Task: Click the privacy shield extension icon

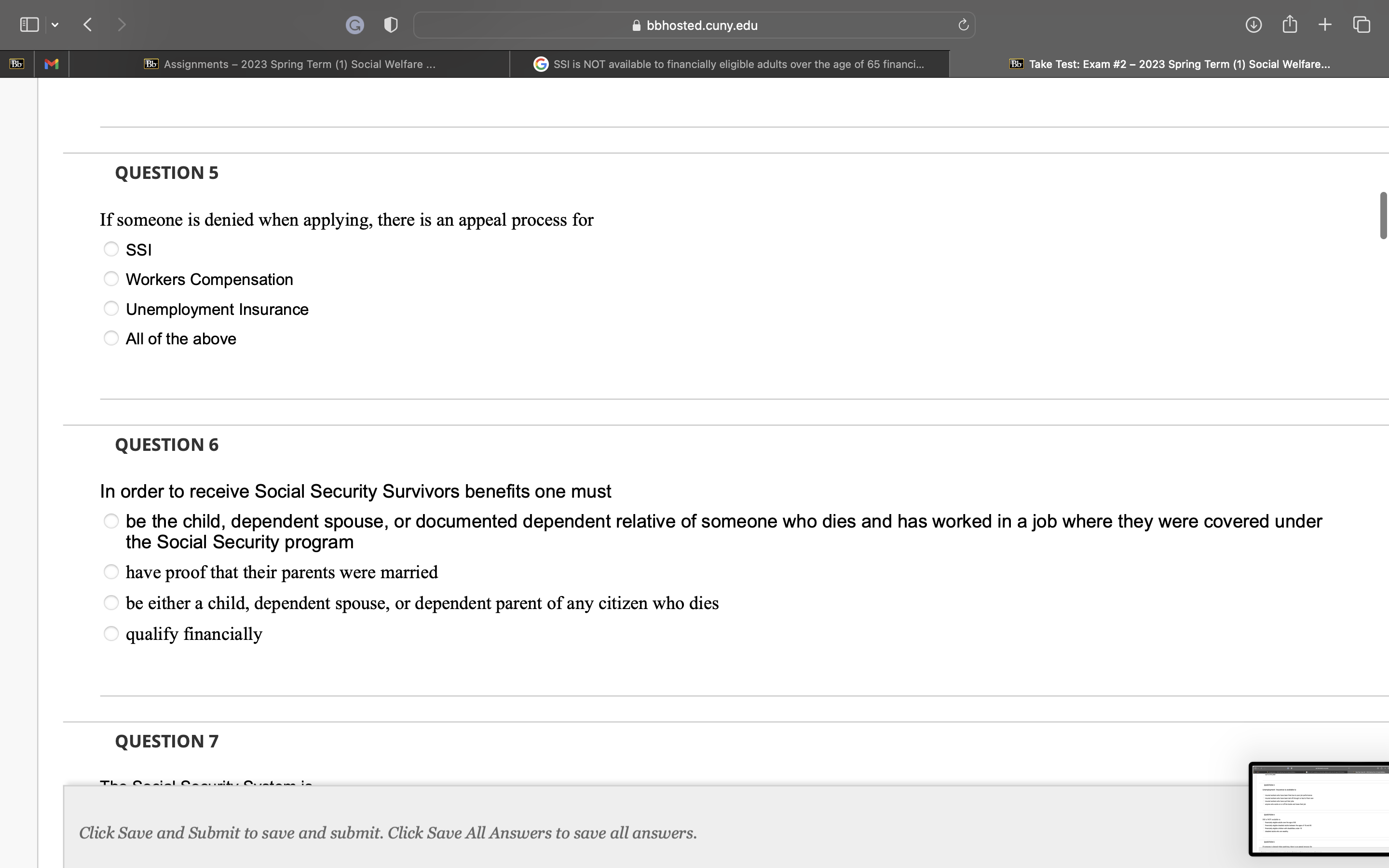Action: point(390,25)
